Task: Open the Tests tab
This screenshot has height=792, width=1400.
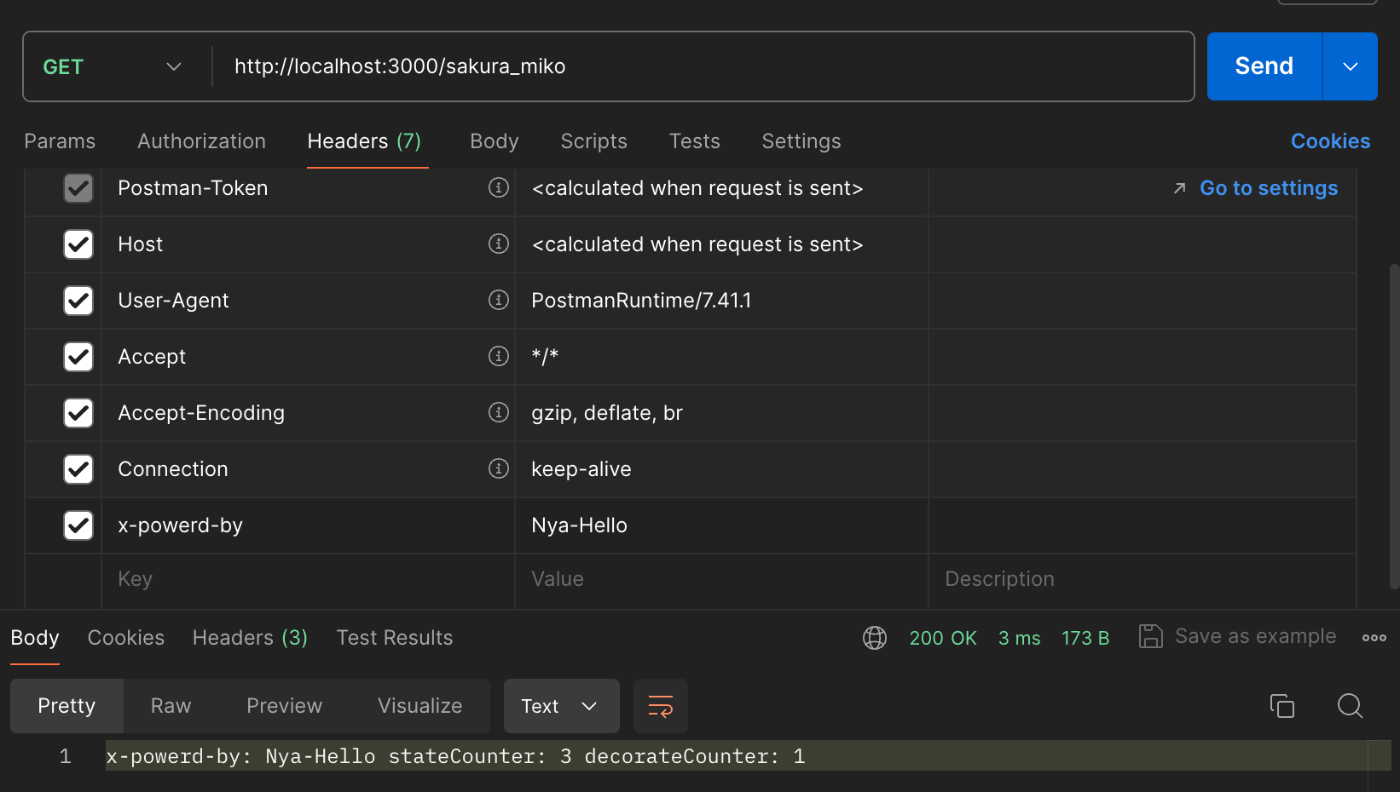Action: point(695,141)
